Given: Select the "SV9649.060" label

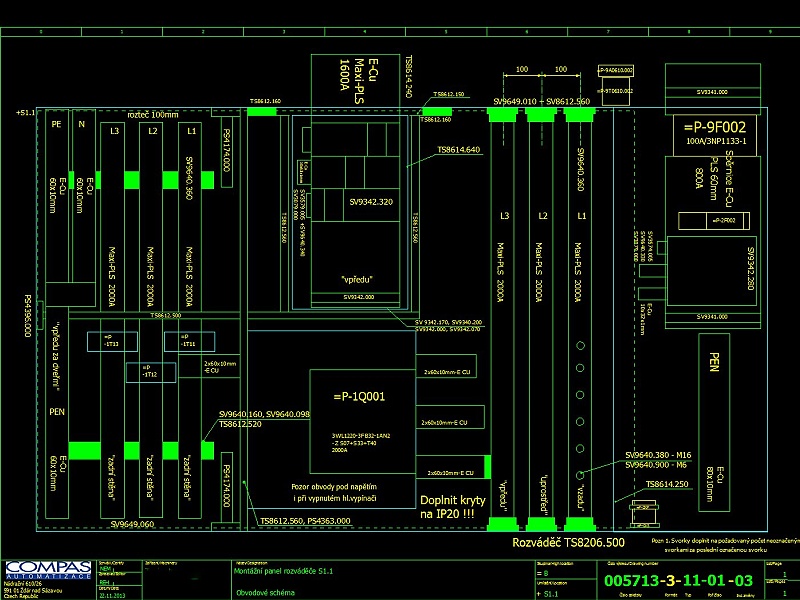Looking at the screenshot, I should point(132,524).
